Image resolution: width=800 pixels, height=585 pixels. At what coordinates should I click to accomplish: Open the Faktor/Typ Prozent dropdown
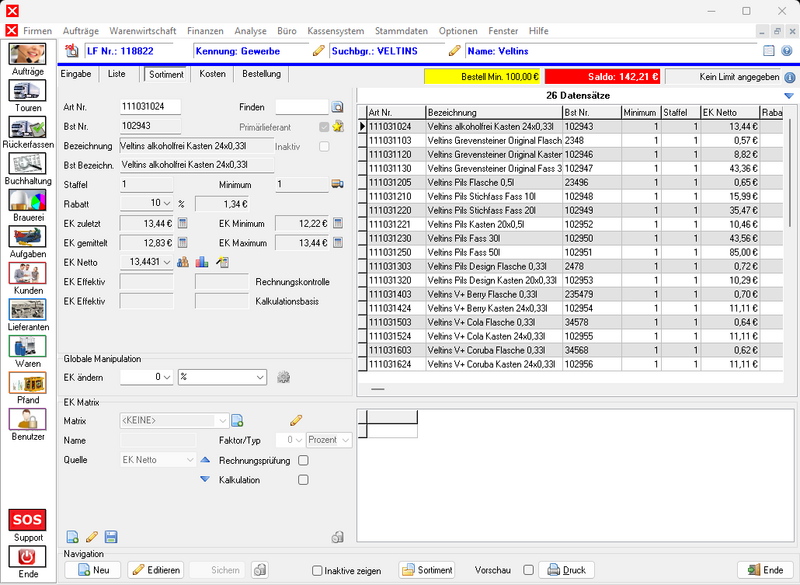click(346, 440)
